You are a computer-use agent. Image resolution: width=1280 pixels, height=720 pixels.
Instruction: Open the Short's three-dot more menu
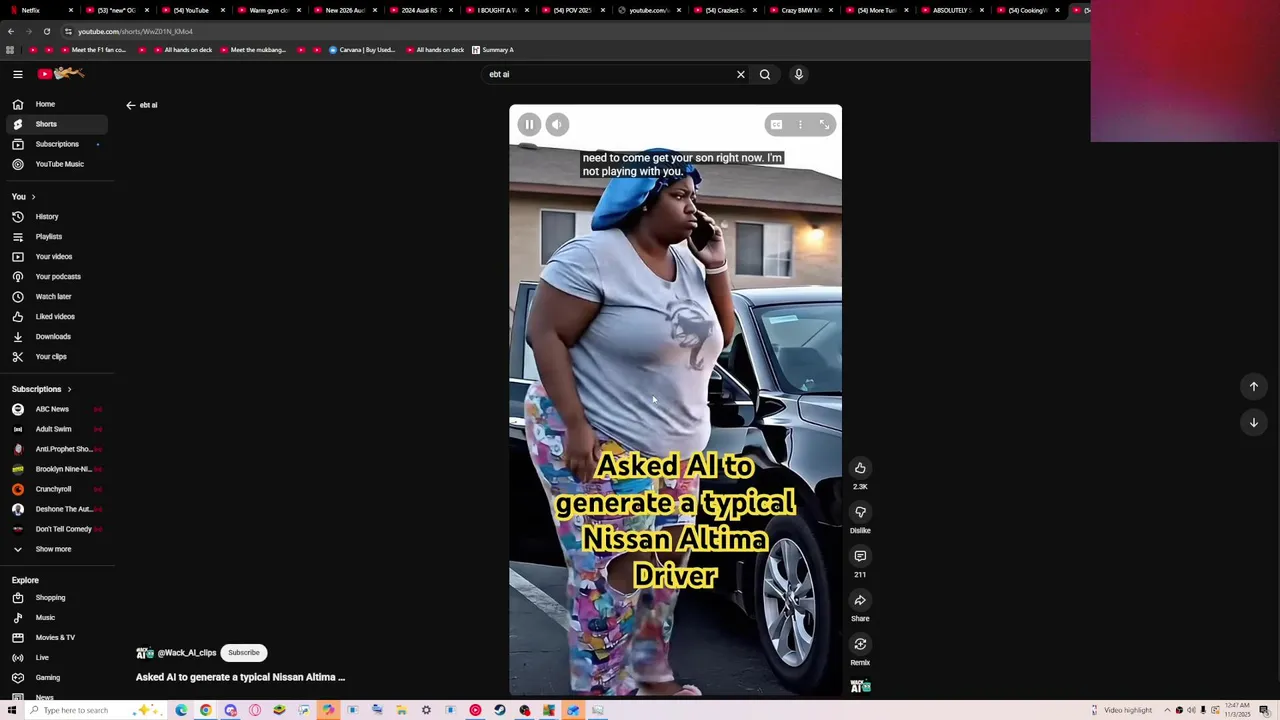(x=800, y=124)
